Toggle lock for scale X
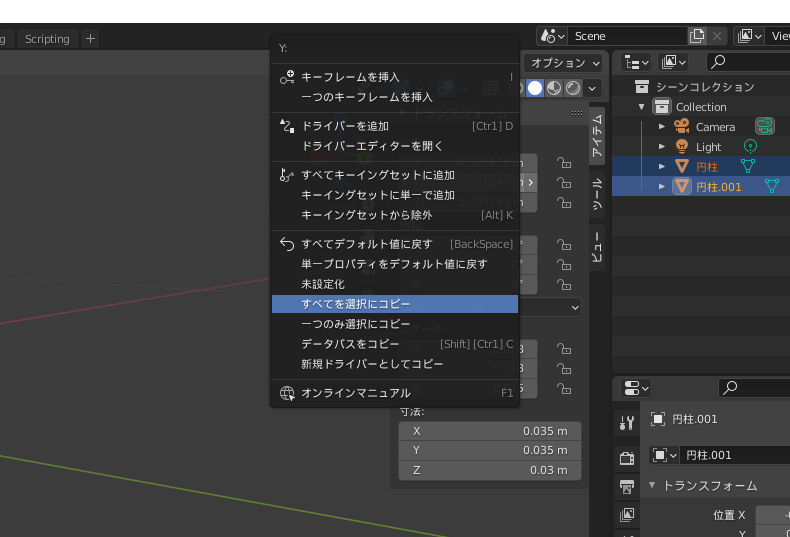The width and height of the screenshot is (790, 537). click(x=564, y=349)
